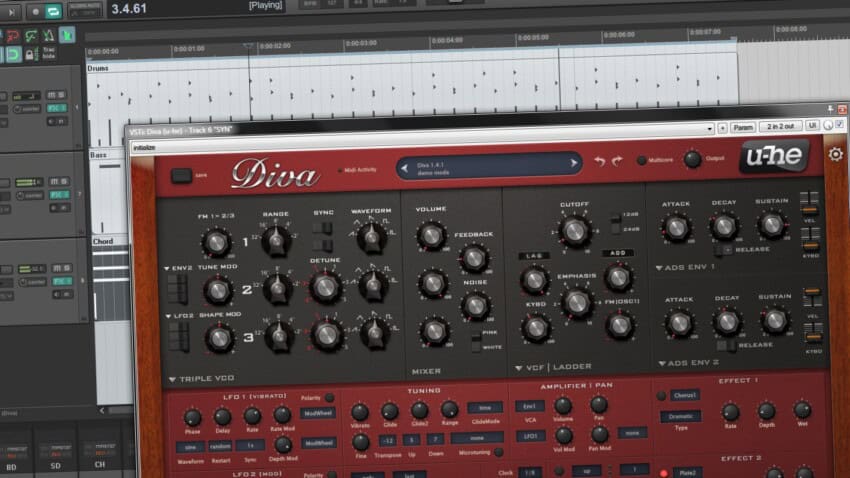This screenshot has width=850, height=478.
Task: Click the oscillator 1 Waveform knob
Action: pos(372,237)
